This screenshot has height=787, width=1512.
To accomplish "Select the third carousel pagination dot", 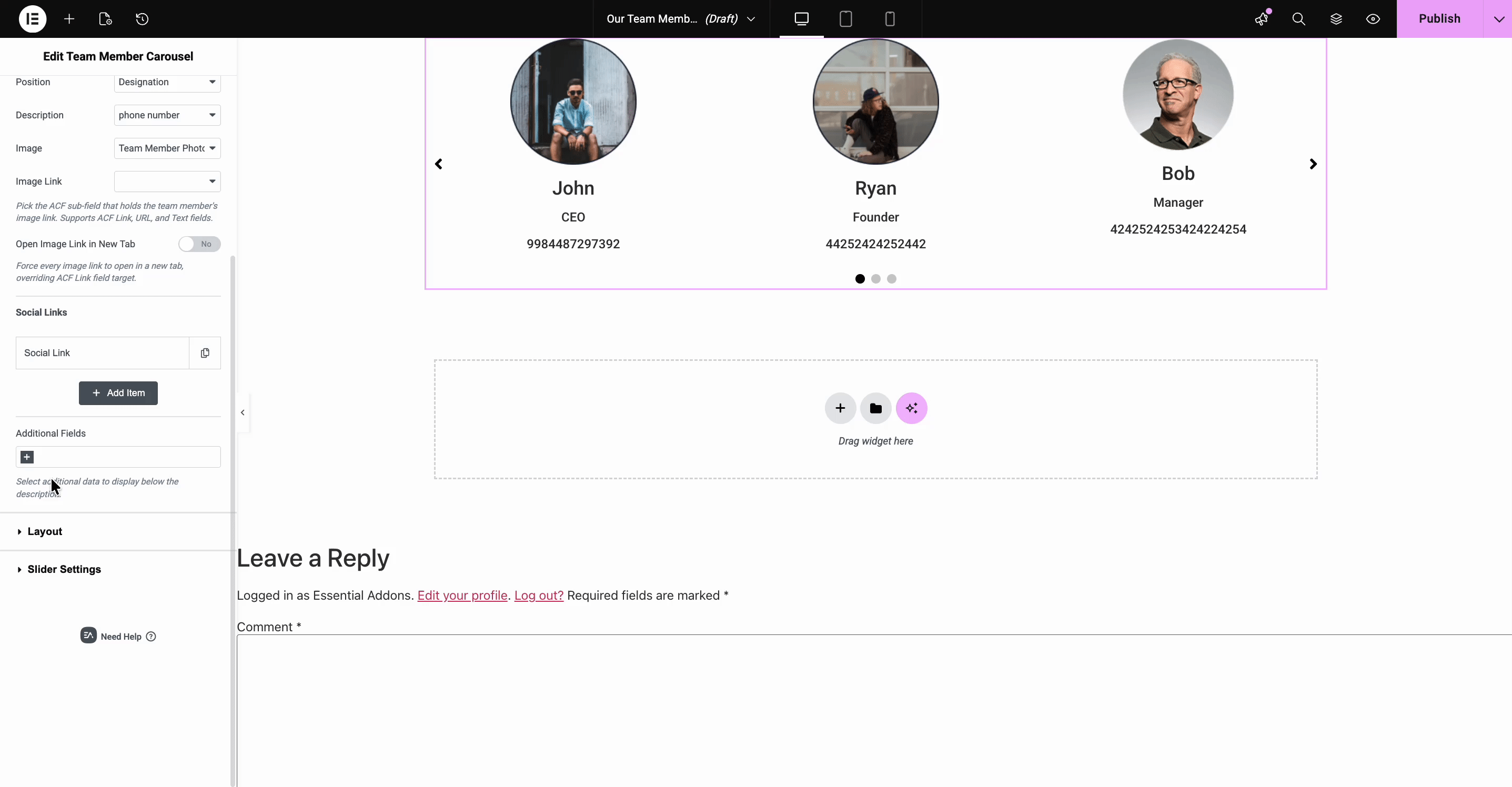I will (892, 279).
